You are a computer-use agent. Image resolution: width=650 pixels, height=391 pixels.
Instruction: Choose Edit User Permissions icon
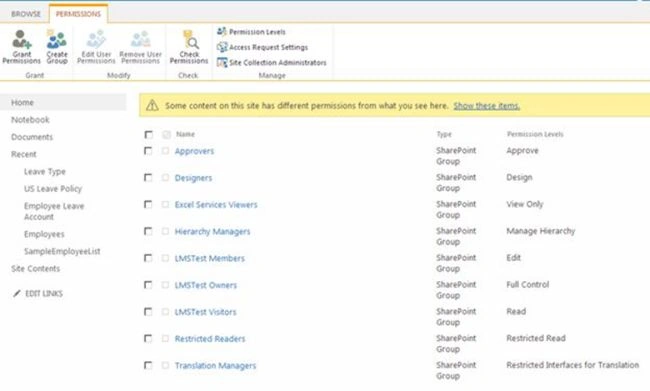[96, 46]
